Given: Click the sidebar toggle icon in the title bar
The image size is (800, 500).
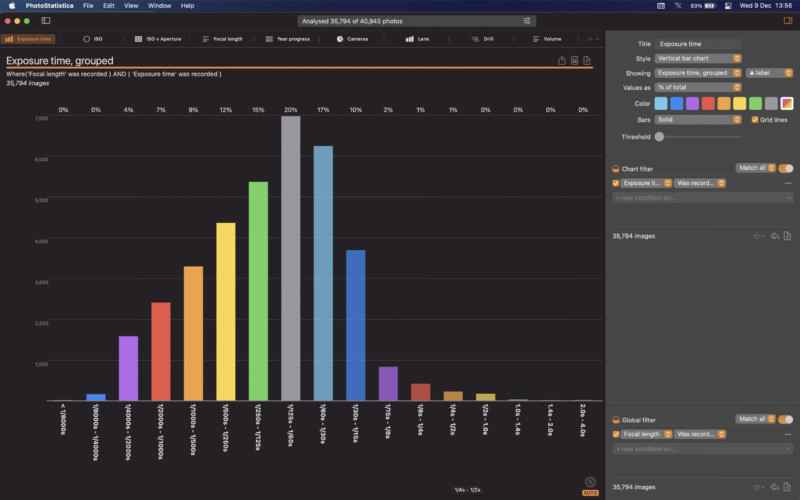Looking at the screenshot, I should (x=788, y=20).
